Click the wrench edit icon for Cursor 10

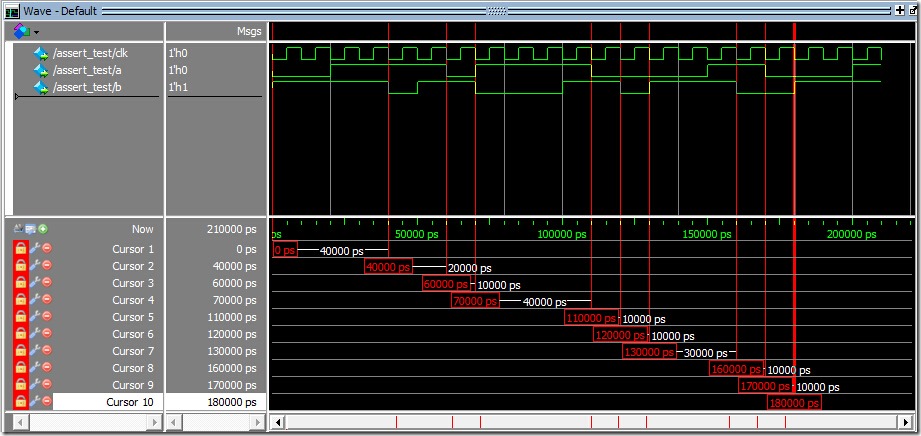34,403
